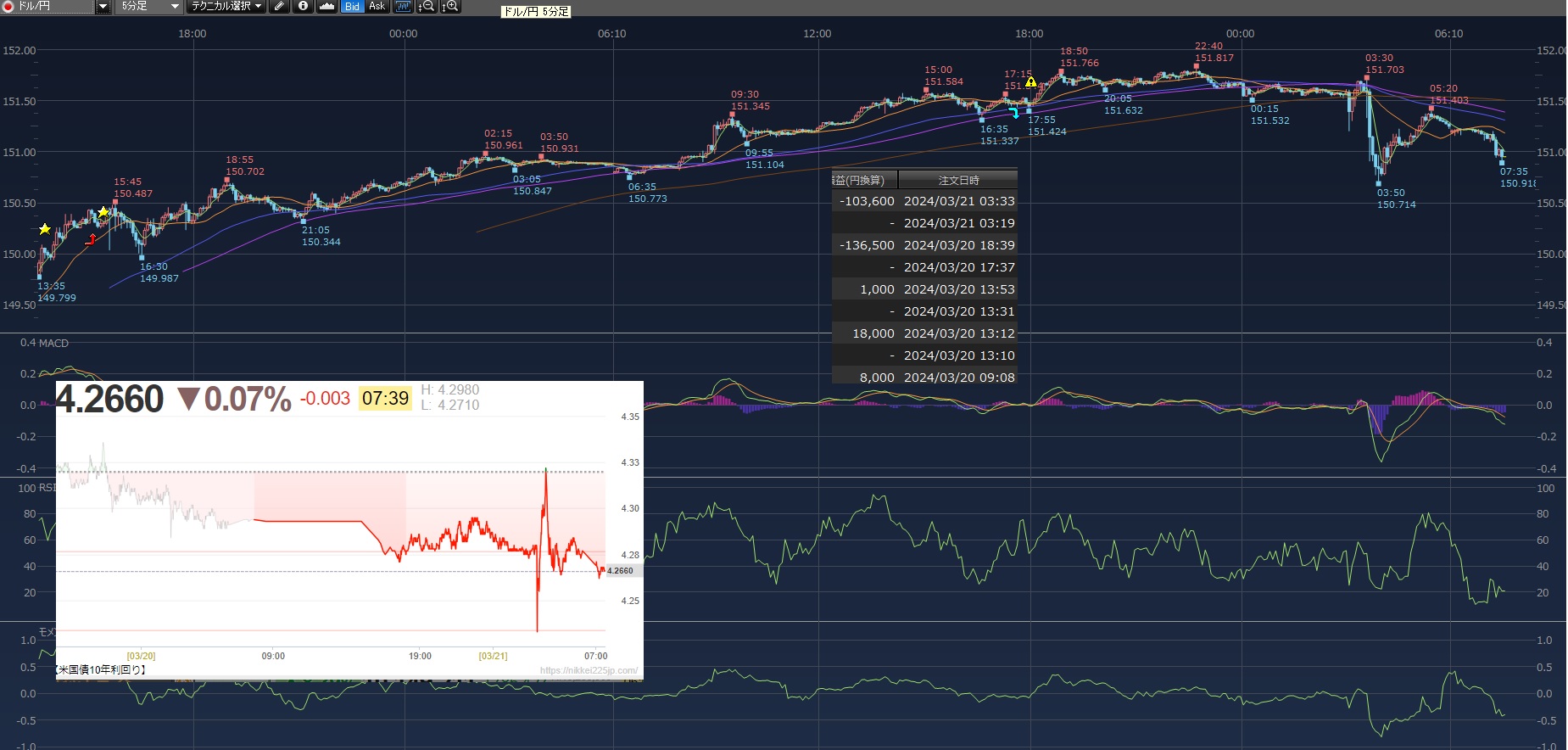Zoom out the vertical price scale
This screenshot has width=1568, height=750.
427,6
